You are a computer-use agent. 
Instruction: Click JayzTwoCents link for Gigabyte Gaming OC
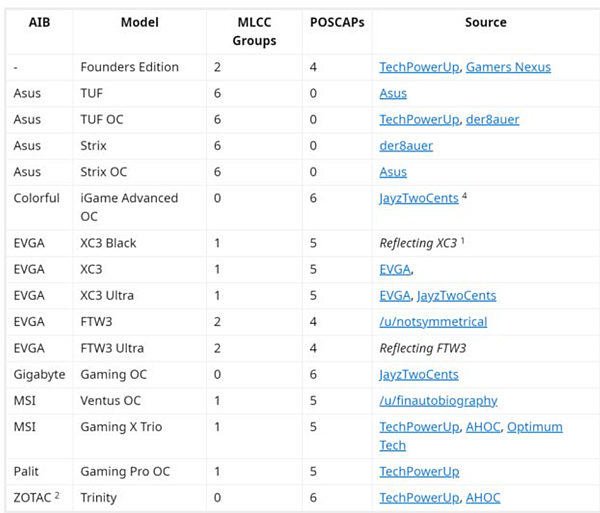[x=418, y=374]
